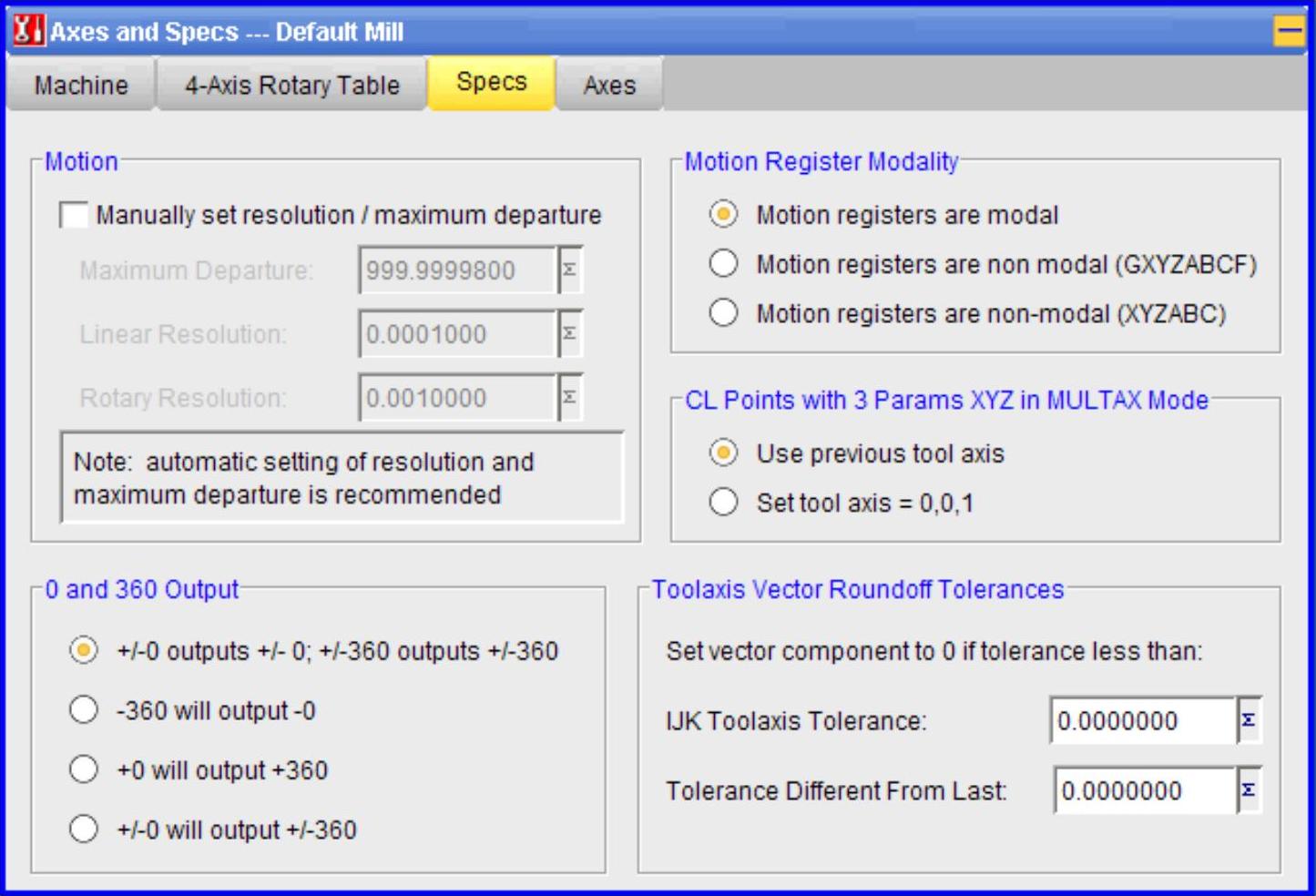
Task: Choose Set tool axis = 0,0,1
Action: [x=723, y=503]
